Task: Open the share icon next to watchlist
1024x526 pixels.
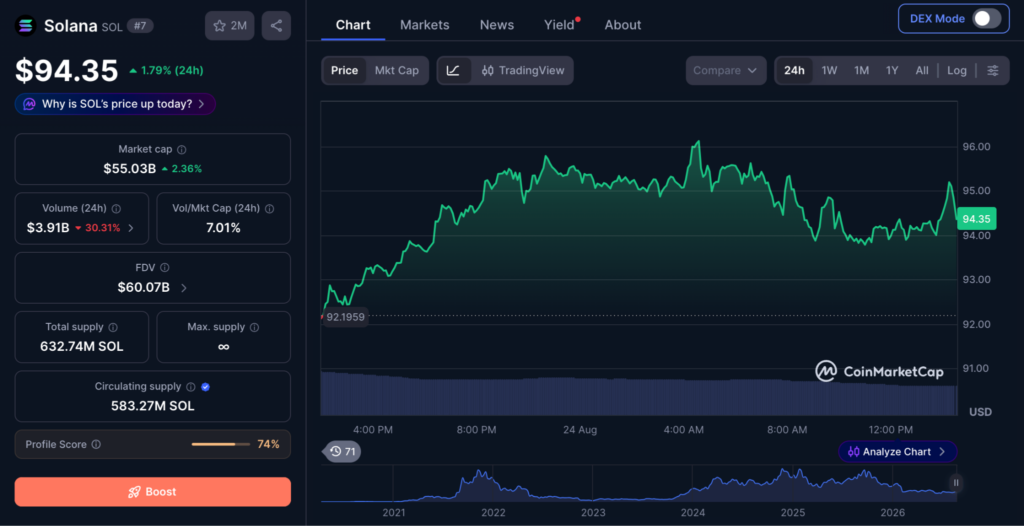Action: click(x=276, y=26)
